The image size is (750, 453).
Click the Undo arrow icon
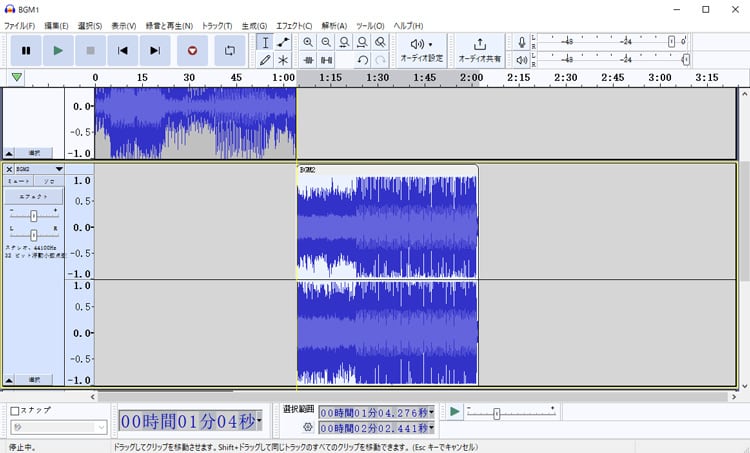click(x=362, y=60)
